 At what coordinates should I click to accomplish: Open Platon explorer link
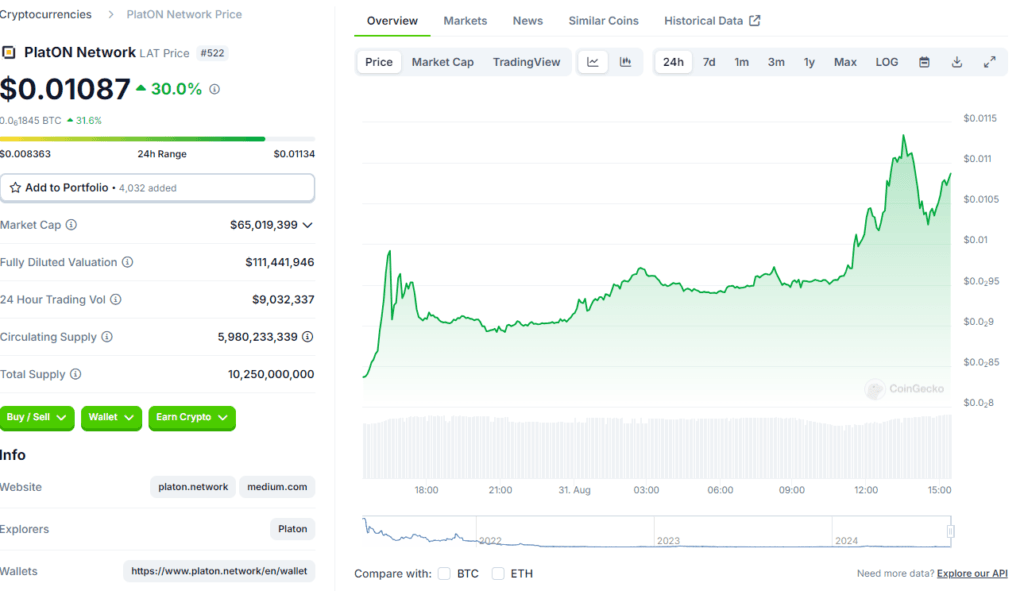click(x=293, y=529)
